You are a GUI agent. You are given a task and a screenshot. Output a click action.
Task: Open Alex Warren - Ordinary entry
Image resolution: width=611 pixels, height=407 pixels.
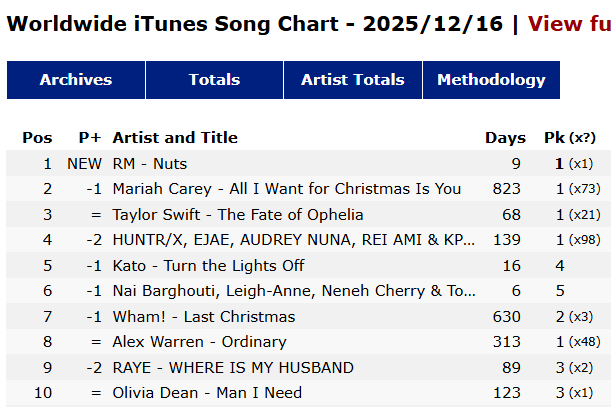197,341
